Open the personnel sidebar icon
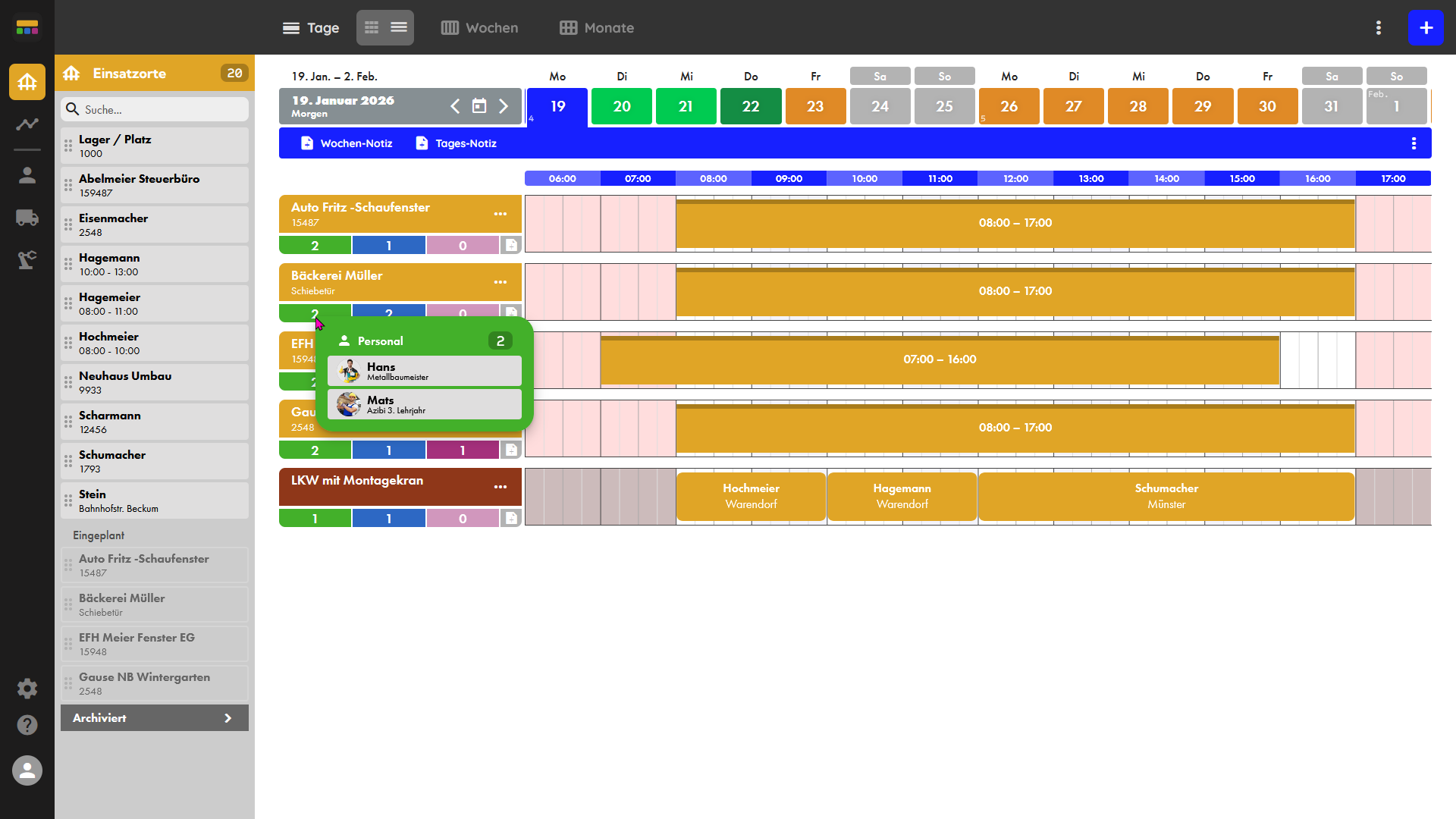 pyautogui.click(x=27, y=176)
